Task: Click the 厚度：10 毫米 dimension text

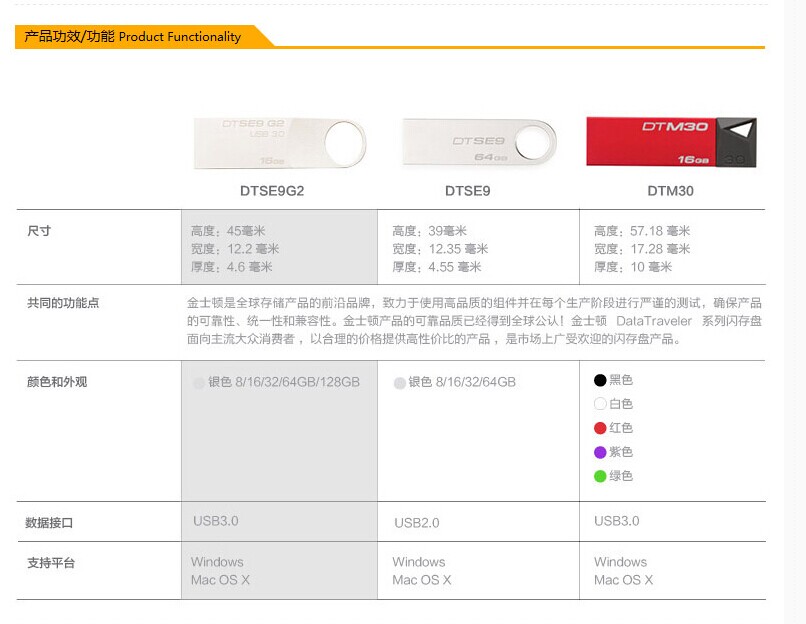Action: coord(633,267)
